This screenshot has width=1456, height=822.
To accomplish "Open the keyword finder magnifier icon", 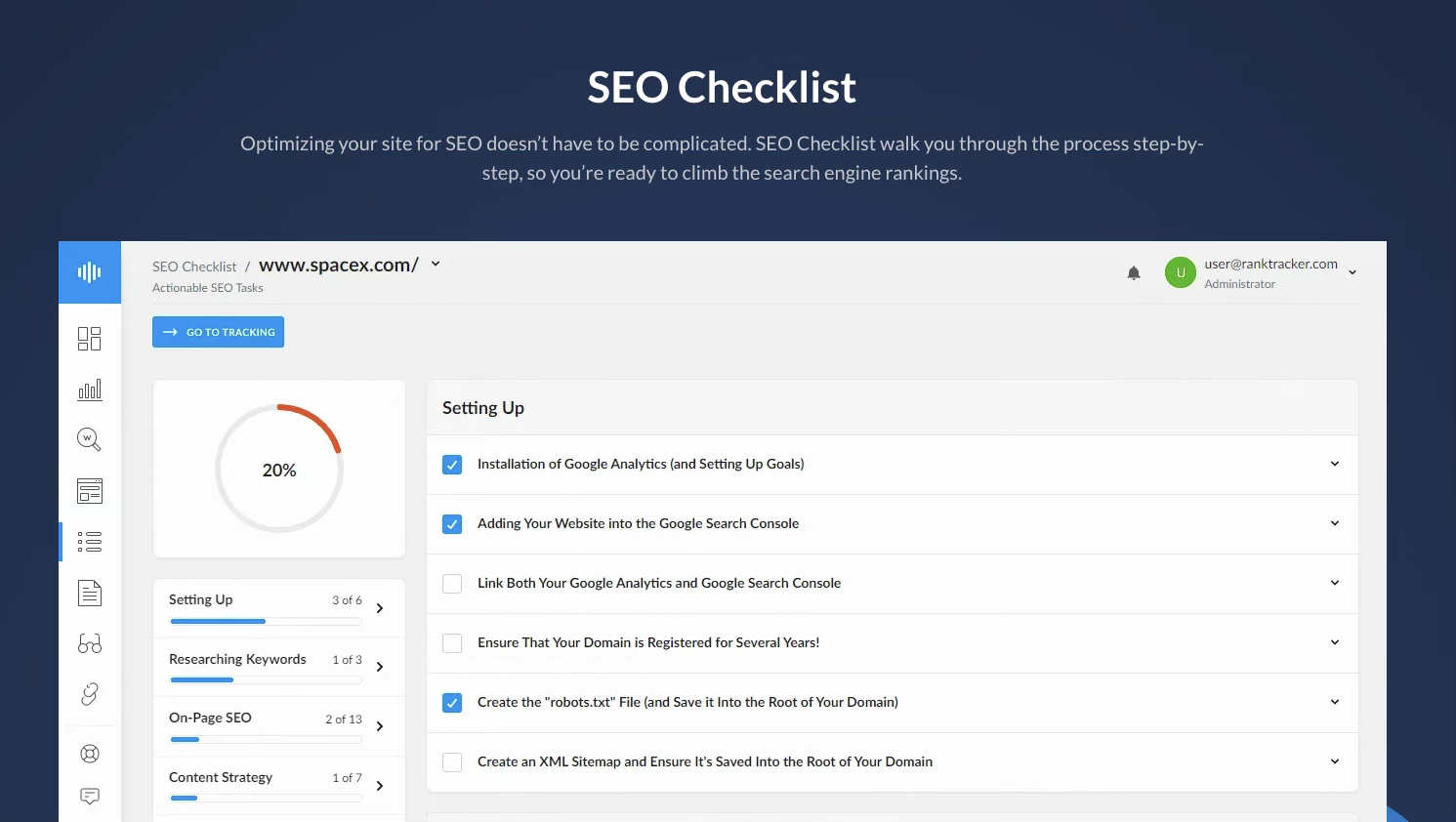I will click(90, 440).
